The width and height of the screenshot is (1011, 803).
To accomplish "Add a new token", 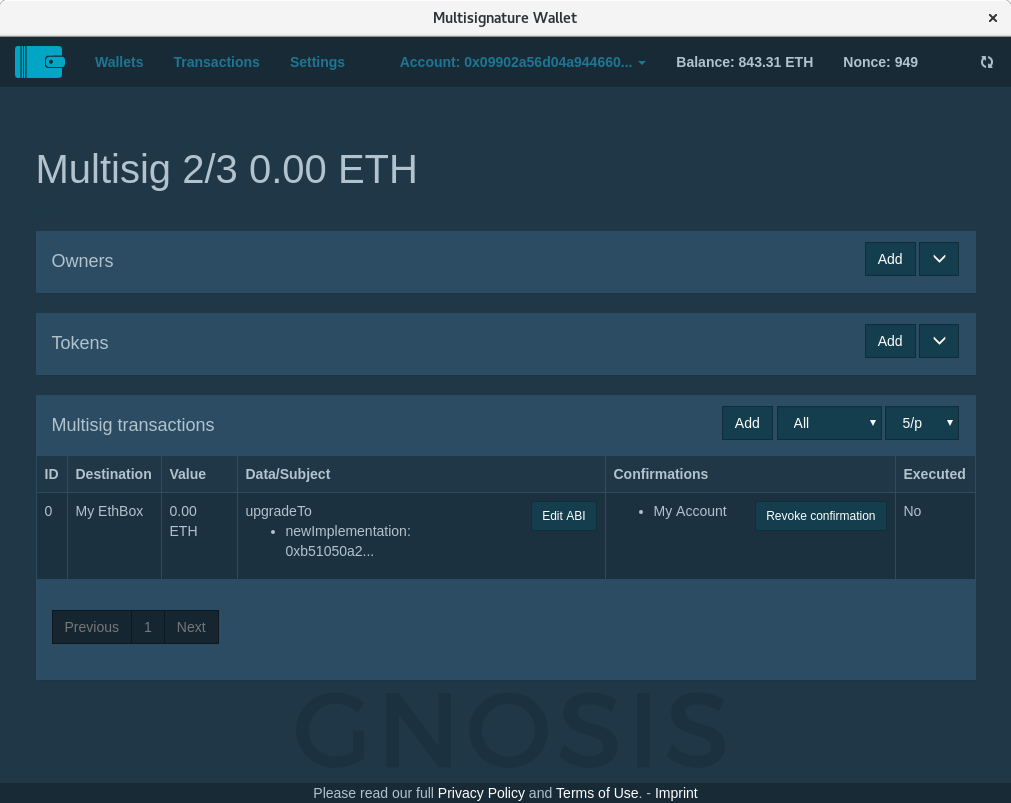I will pos(890,341).
